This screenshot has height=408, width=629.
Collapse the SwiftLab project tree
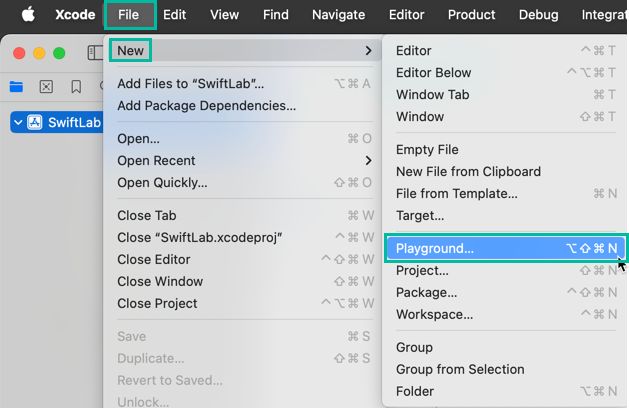point(18,122)
